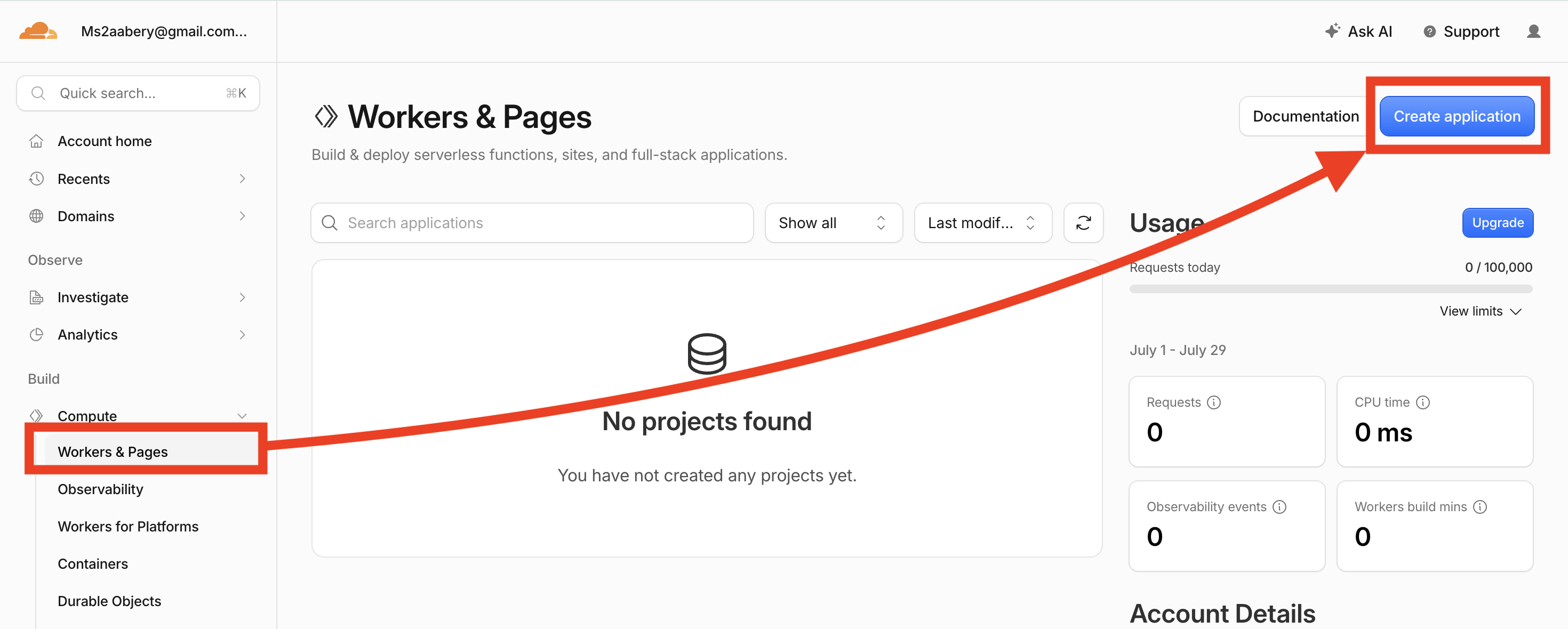This screenshot has width=1568, height=629.
Task: Click the '0 / 100,000' usage value
Action: tap(1498, 267)
